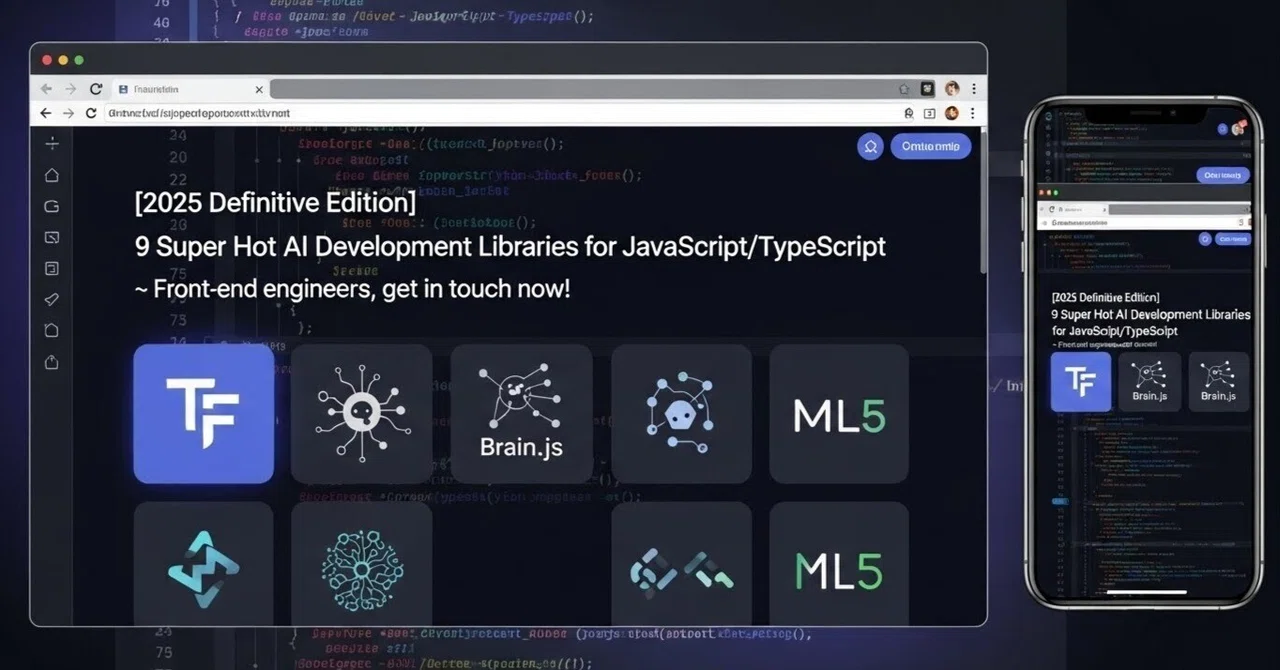The image size is (1280, 670).
Task: Open the three-dot menu in the tab row
Action: [974, 89]
